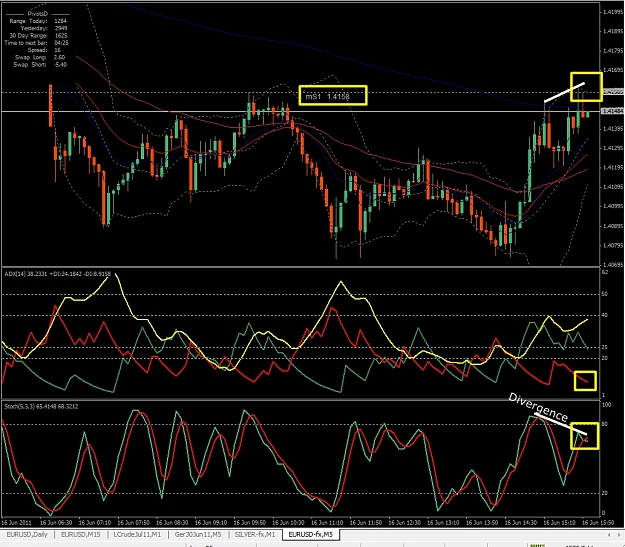The image size is (625, 547).
Task: Click the ADX scale level 25
Action: (605, 348)
